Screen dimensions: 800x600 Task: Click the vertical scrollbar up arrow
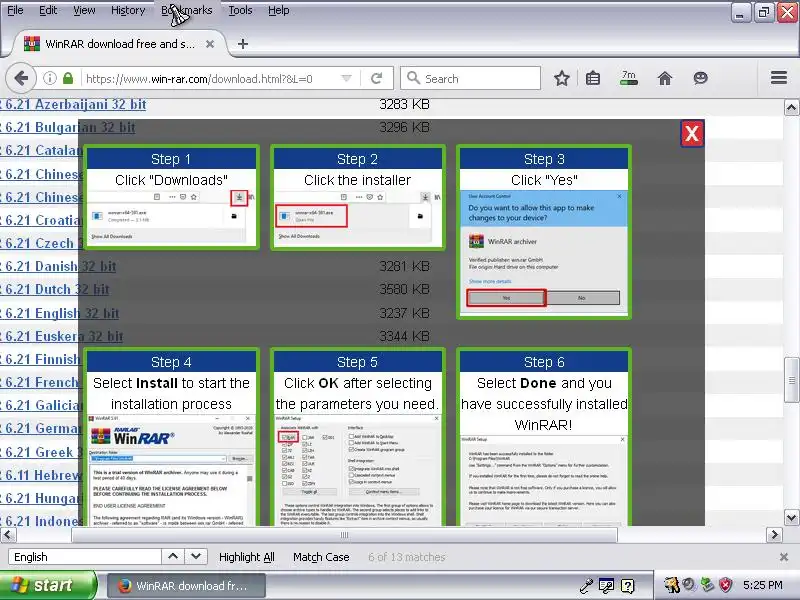tap(791, 107)
